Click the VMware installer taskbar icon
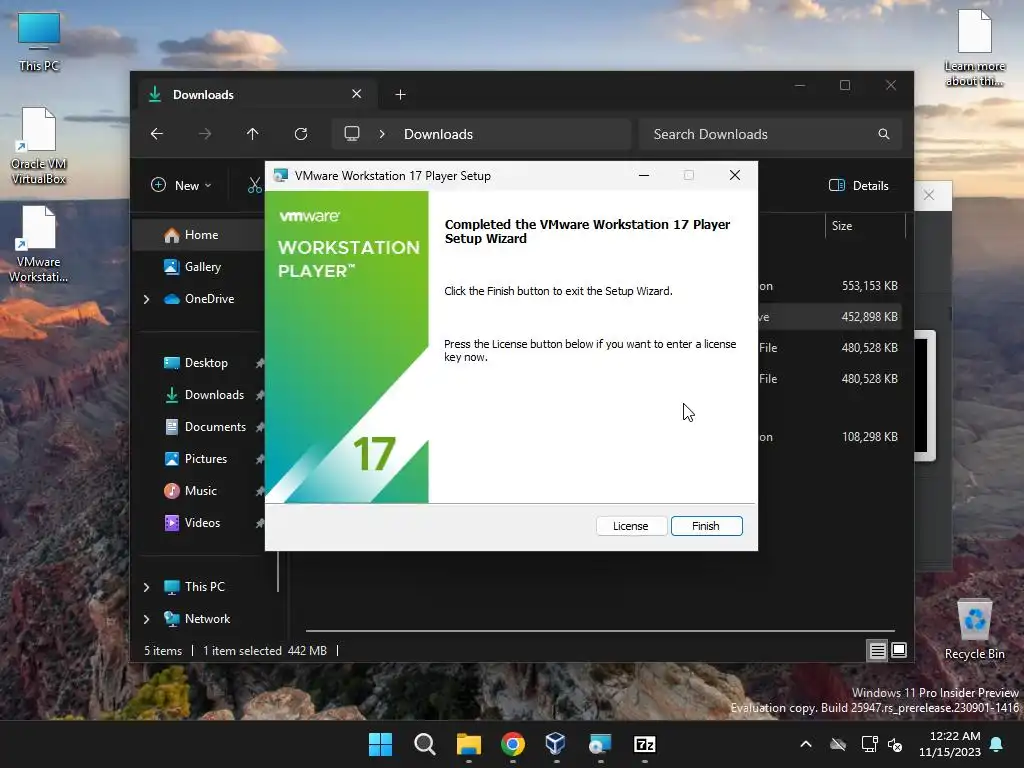The image size is (1024, 768). [600, 744]
